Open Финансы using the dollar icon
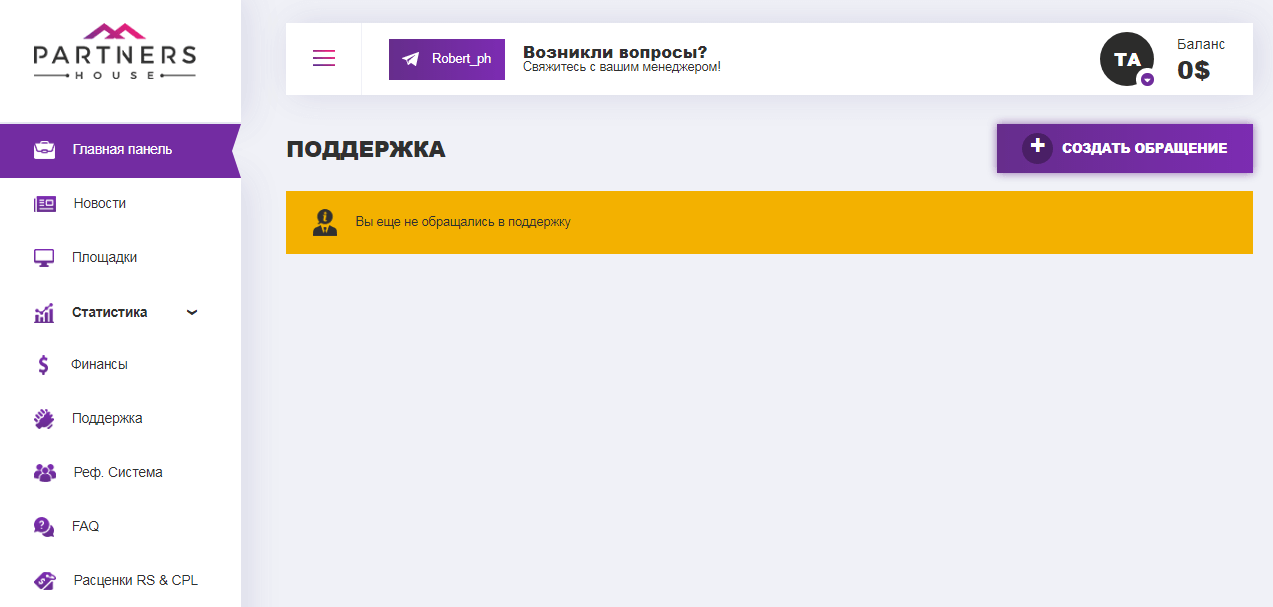Image resolution: width=1273 pixels, height=607 pixels. (x=44, y=364)
